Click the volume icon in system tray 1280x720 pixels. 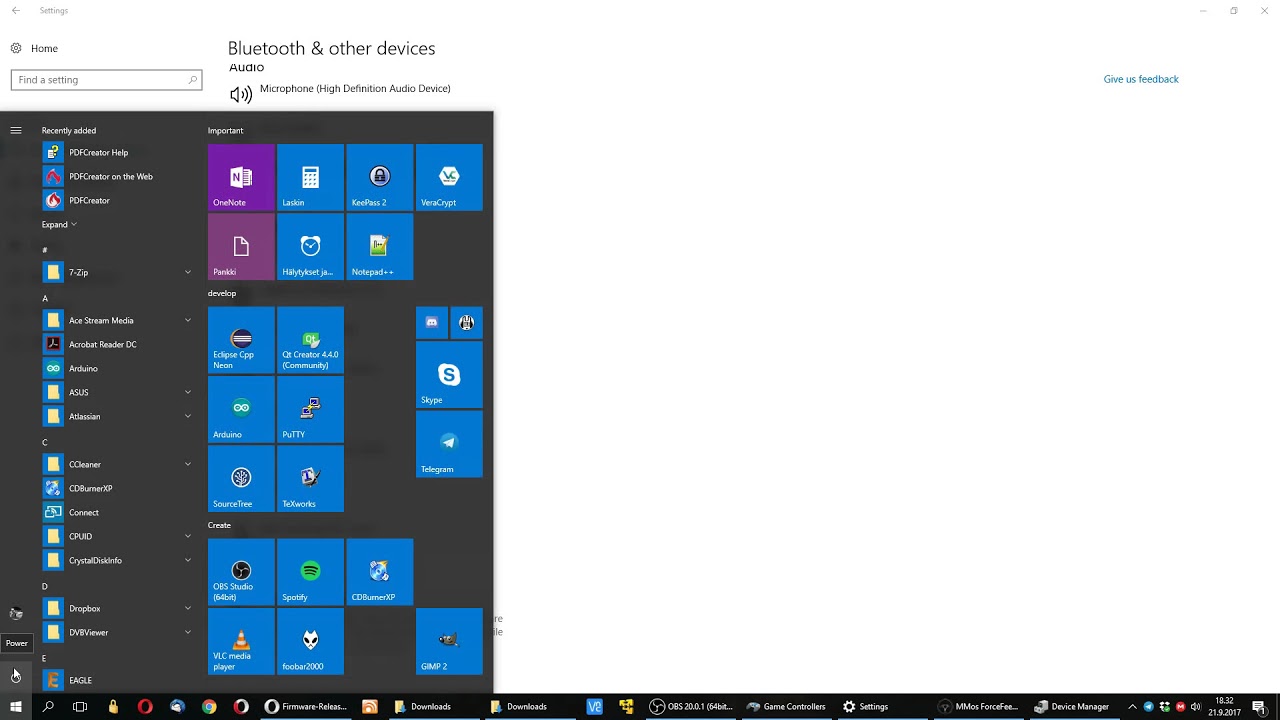1196,707
